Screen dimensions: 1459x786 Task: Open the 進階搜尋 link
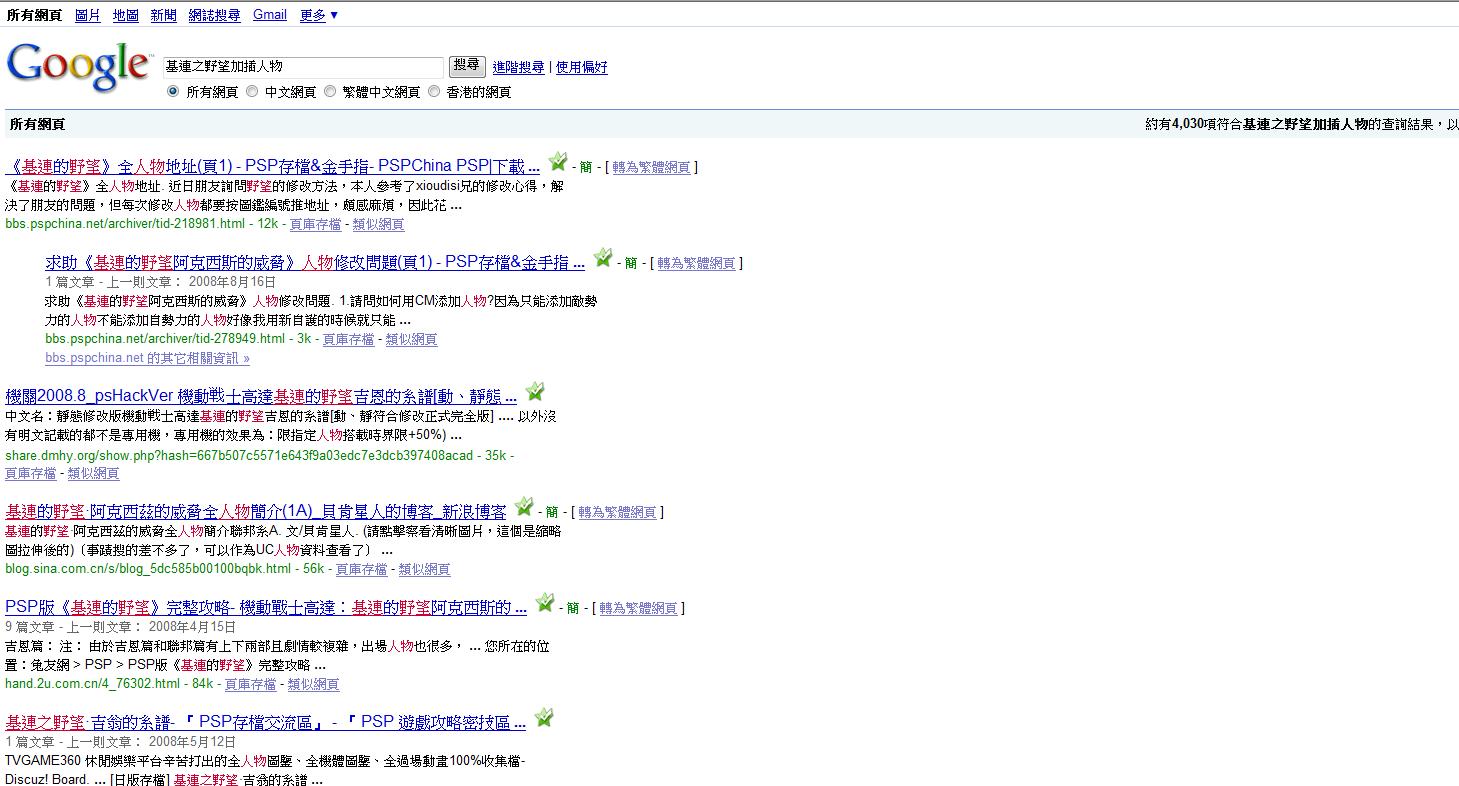(518, 67)
